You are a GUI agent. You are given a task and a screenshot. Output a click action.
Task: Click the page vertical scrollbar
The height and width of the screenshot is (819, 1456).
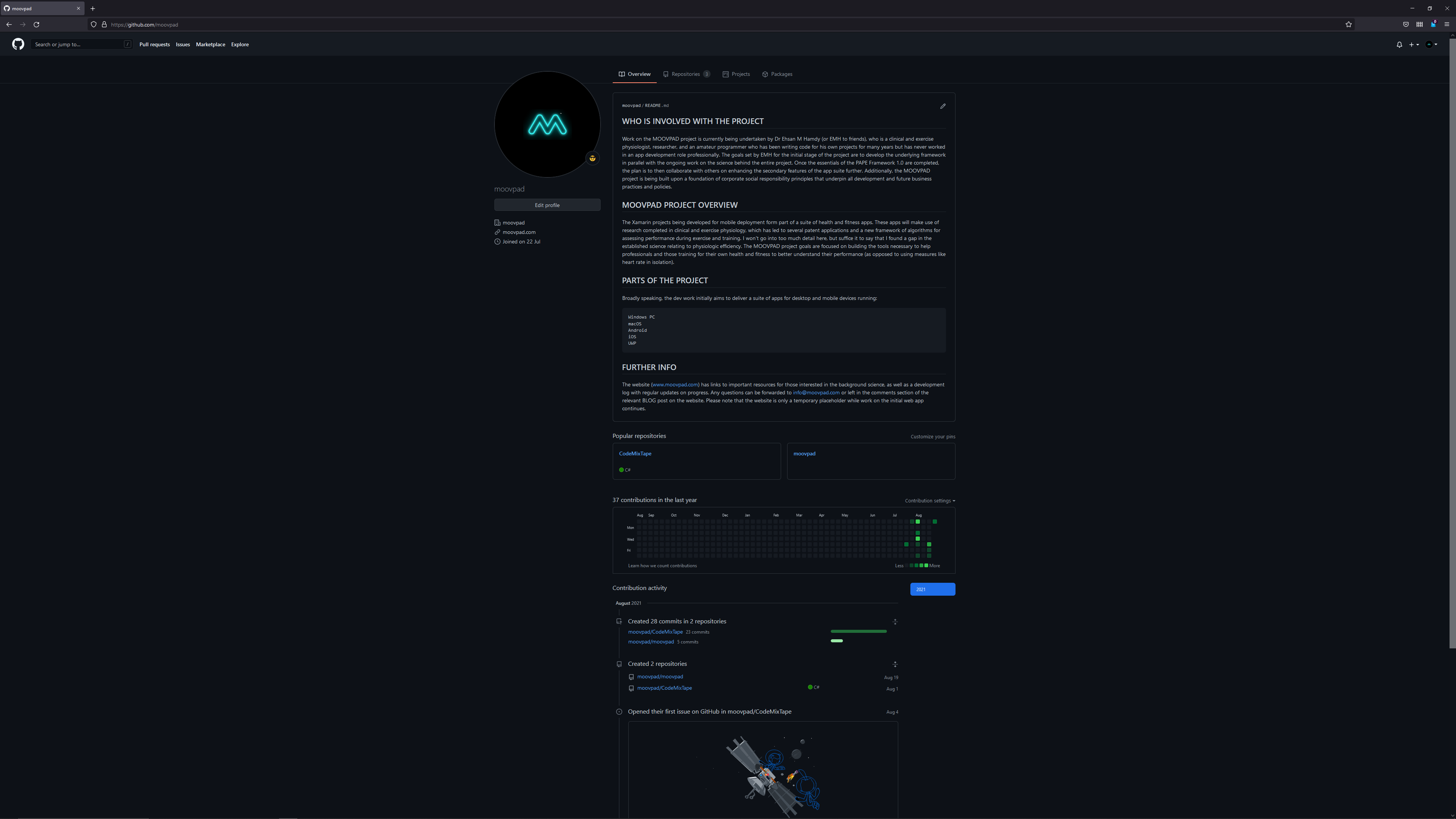pos(1452,344)
